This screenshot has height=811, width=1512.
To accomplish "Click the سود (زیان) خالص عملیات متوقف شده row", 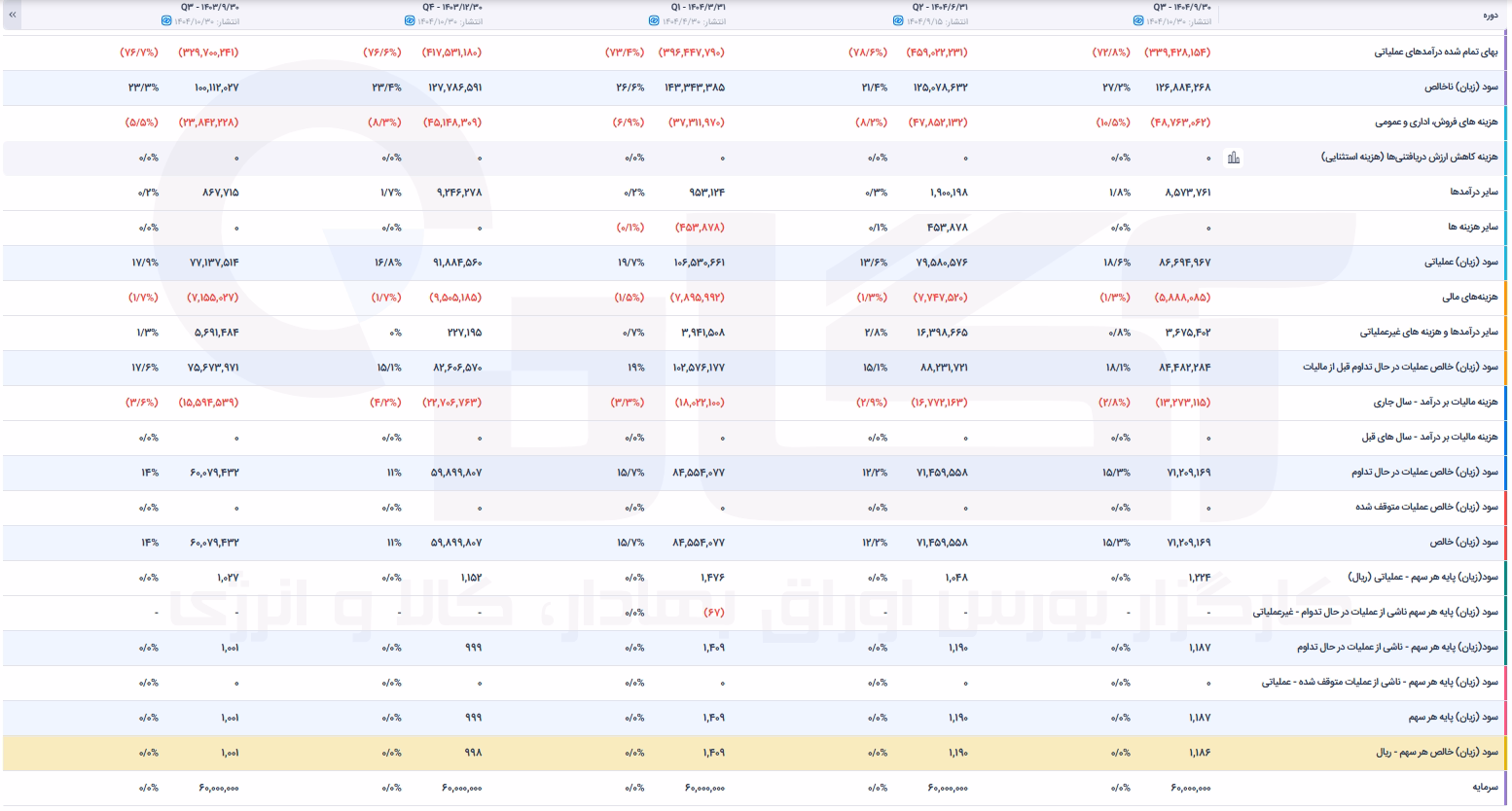I will coord(756,508).
